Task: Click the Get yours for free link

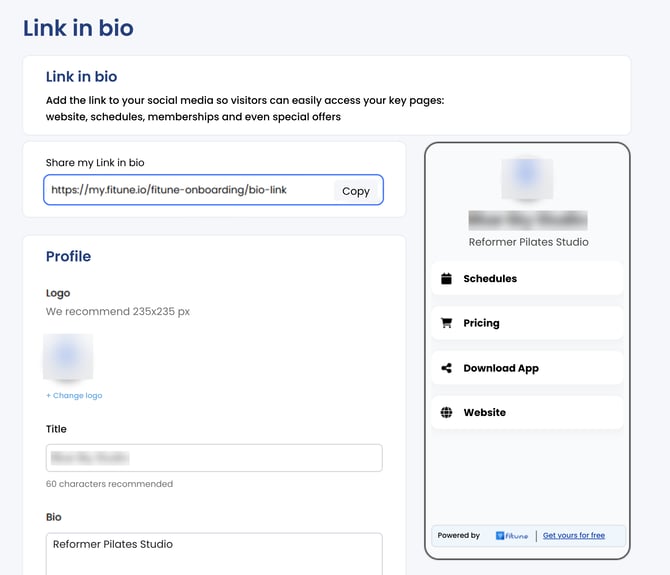Action: (573, 535)
